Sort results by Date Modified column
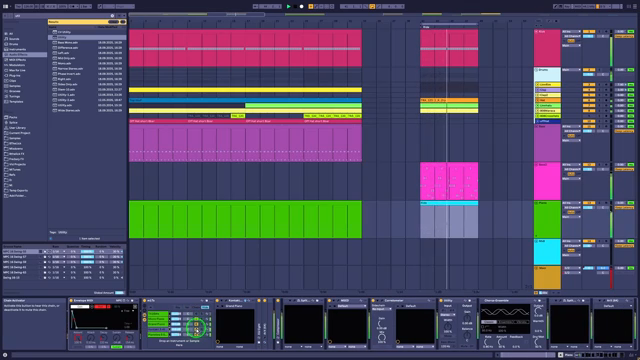 pos(107,27)
